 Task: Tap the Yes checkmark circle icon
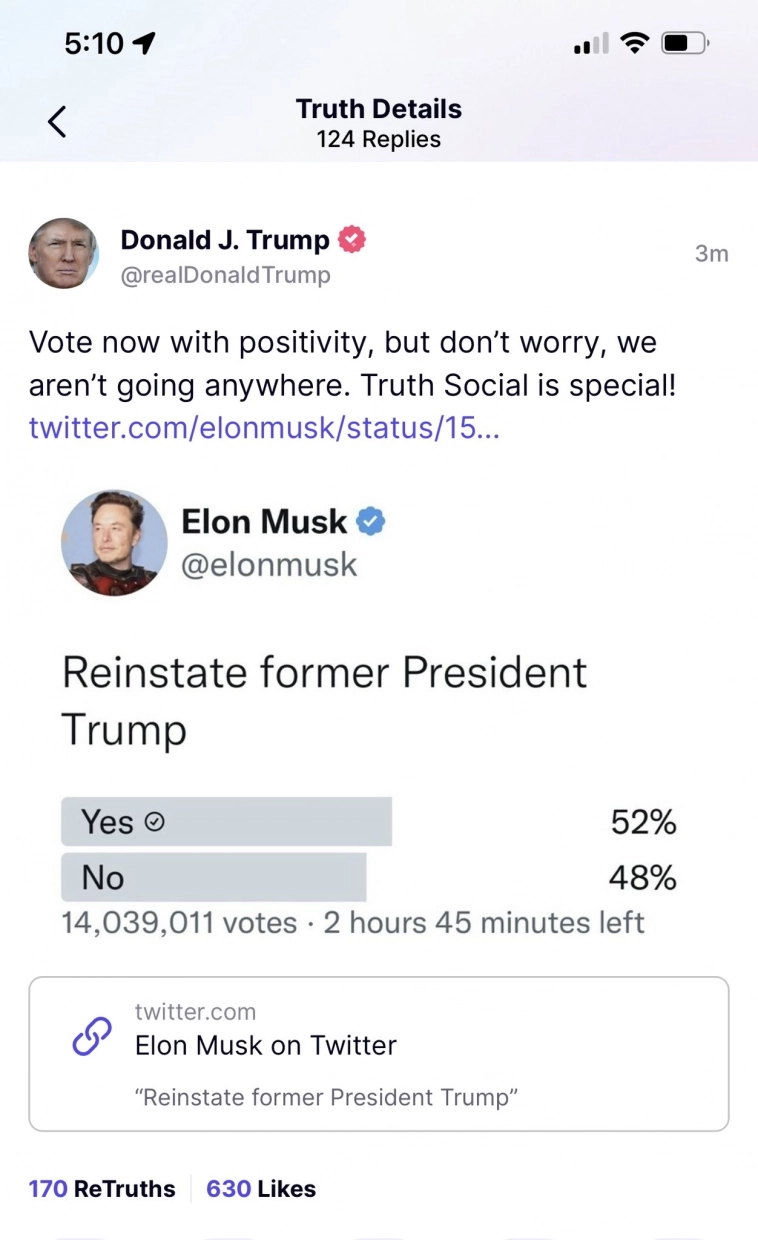pyautogui.click(x=154, y=822)
